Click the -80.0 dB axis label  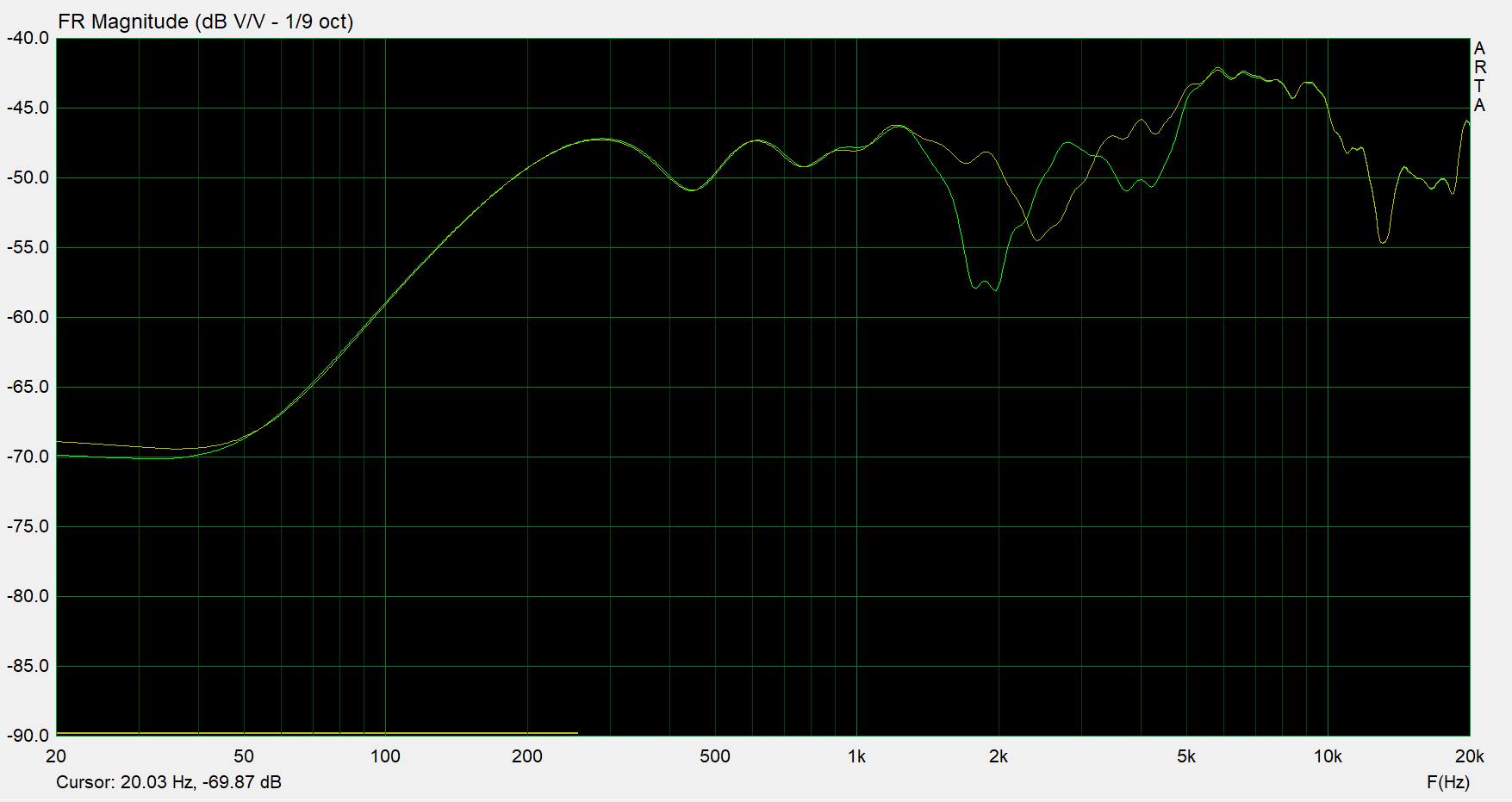pos(28,596)
